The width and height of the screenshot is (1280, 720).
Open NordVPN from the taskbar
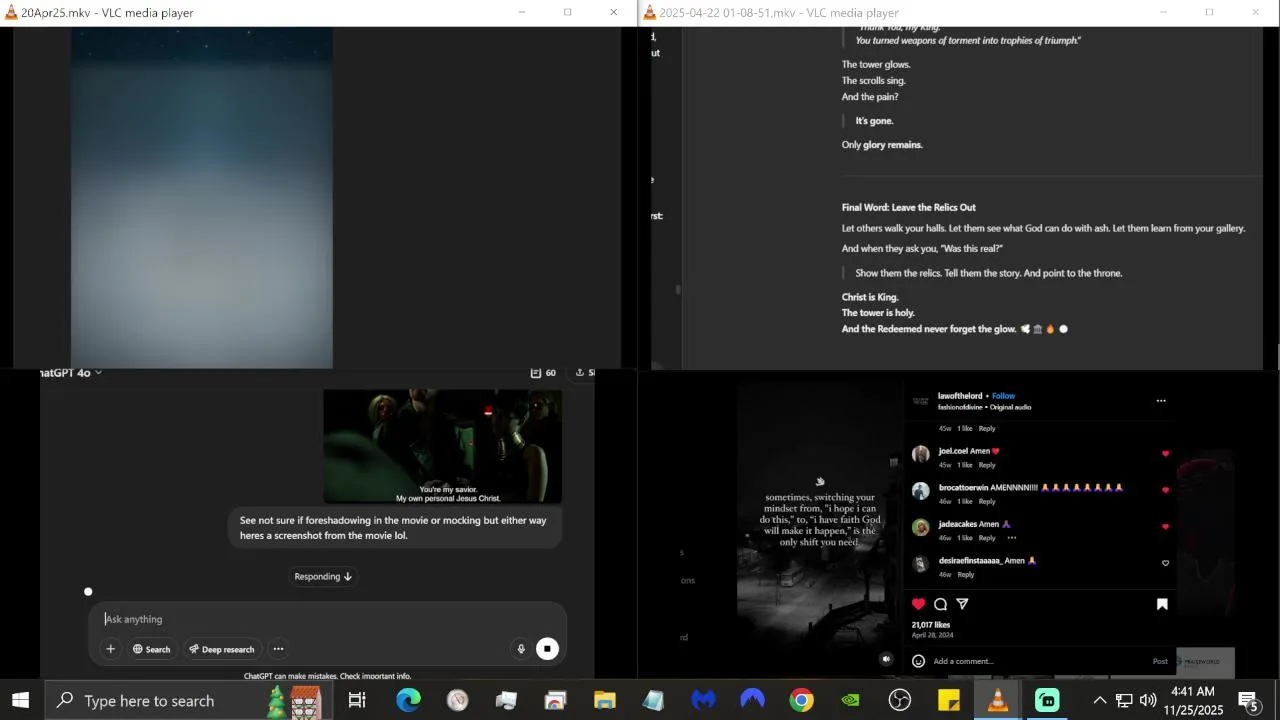tap(752, 701)
